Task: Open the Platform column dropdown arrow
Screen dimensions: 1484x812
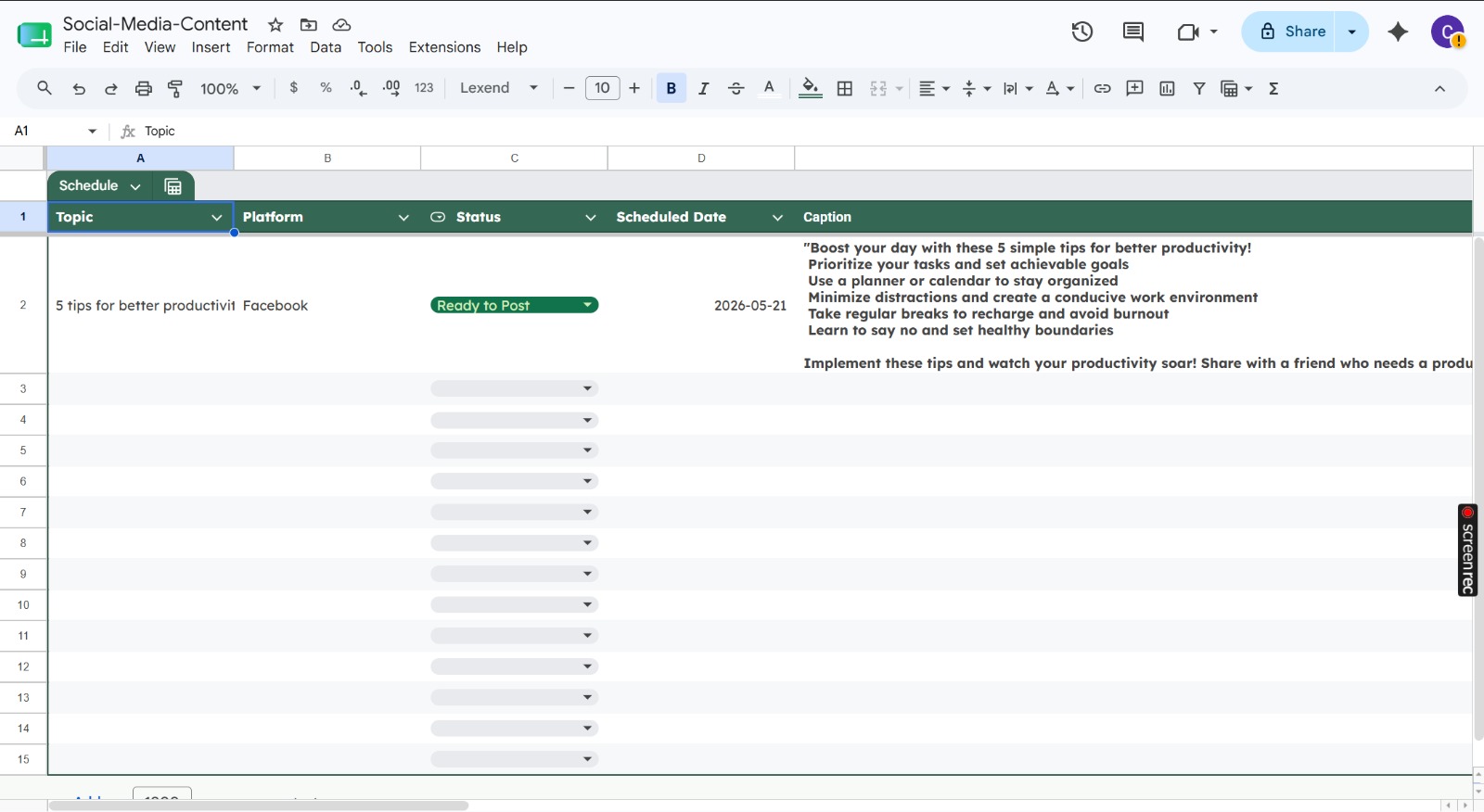Action: (x=403, y=217)
